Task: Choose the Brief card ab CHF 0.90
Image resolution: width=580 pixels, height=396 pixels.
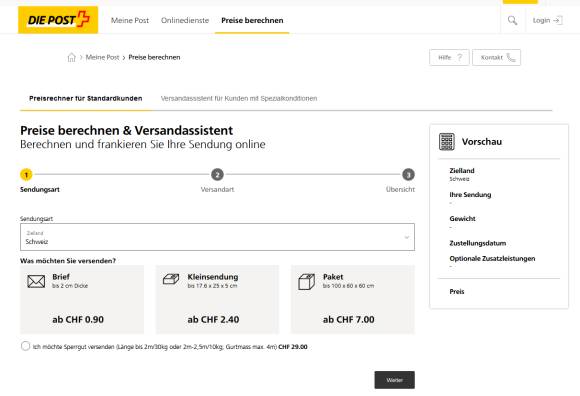Action: (x=82, y=299)
